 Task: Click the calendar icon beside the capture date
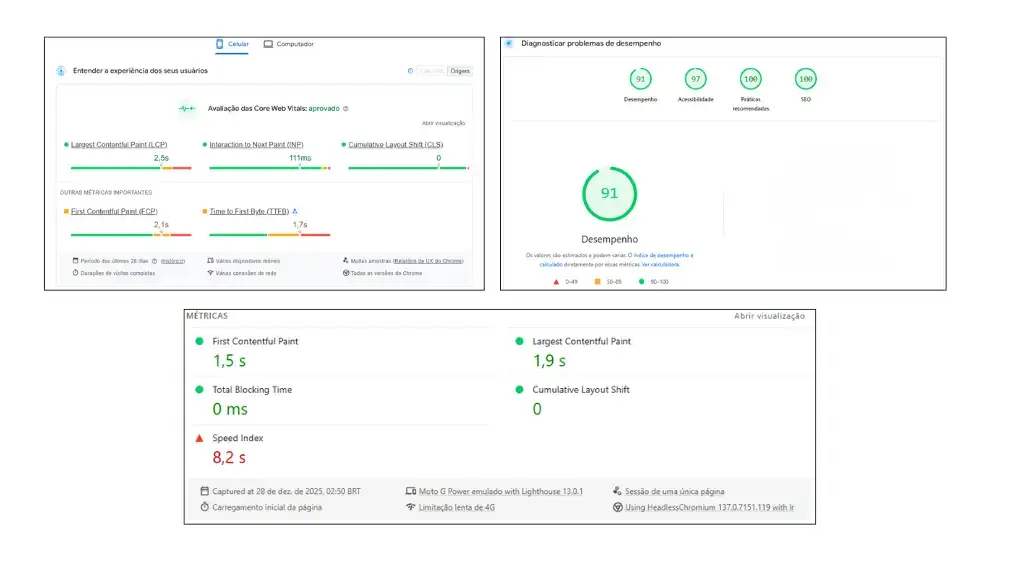point(205,491)
